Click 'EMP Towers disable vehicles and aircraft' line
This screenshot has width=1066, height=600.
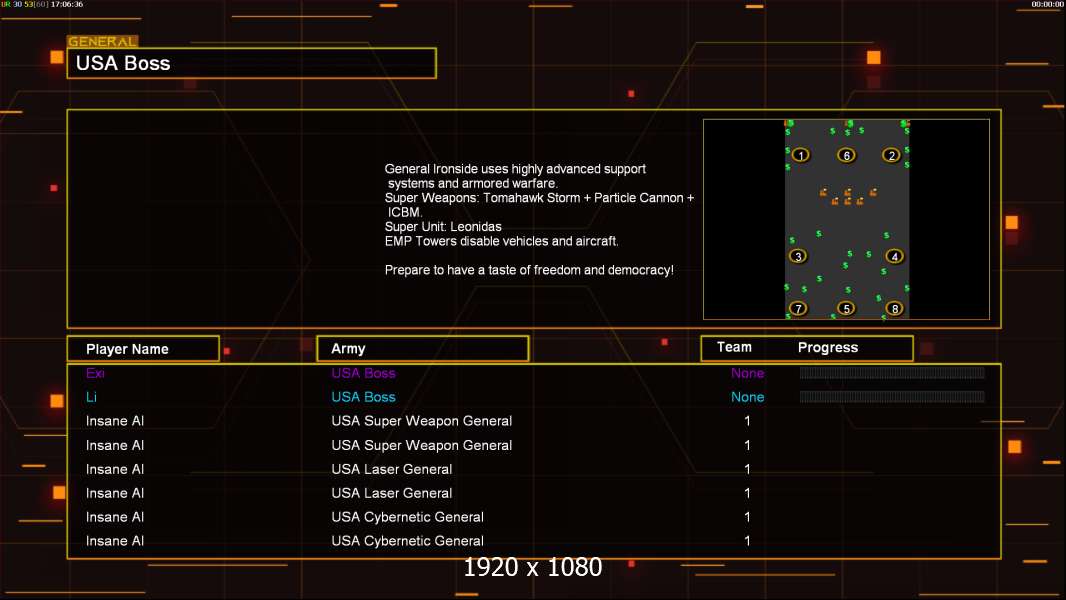[502, 241]
